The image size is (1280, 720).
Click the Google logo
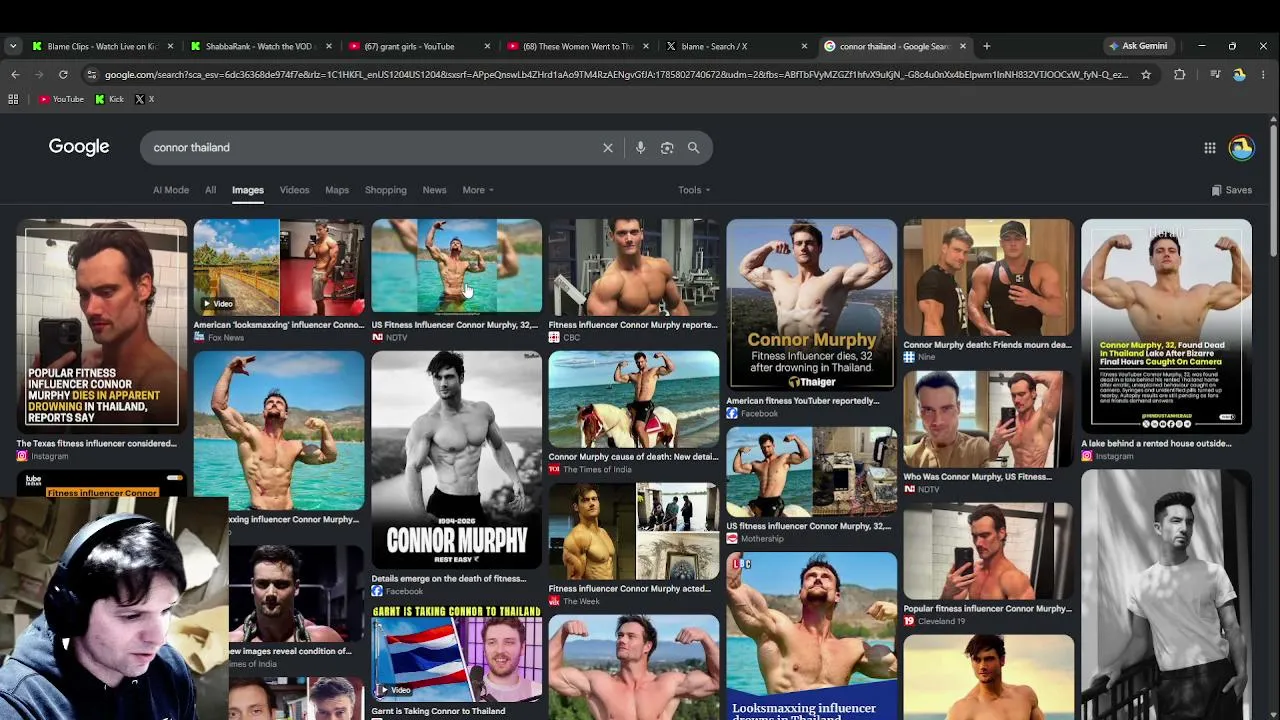coord(79,147)
